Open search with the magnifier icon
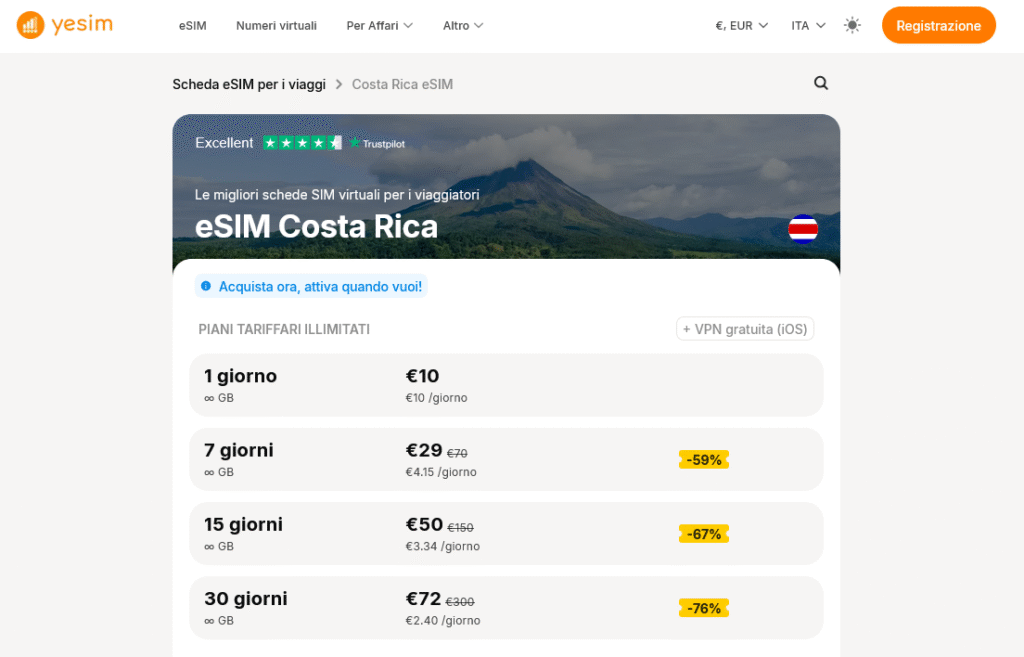This screenshot has width=1024, height=657. pos(820,83)
